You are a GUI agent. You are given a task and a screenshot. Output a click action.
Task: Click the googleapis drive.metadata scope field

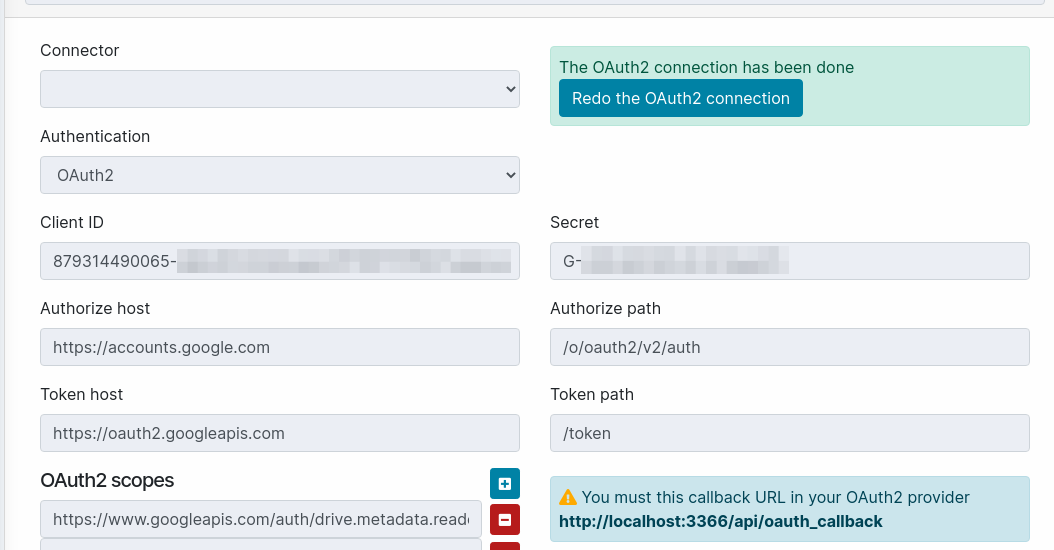pos(261,519)
